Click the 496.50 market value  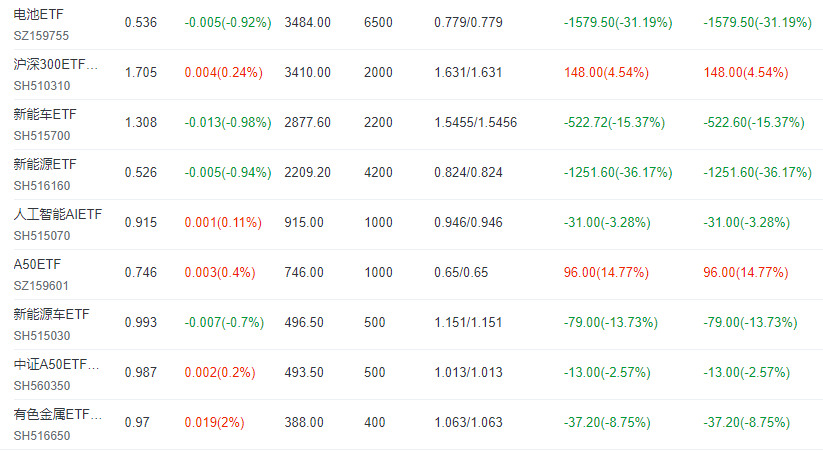point(304,322)
